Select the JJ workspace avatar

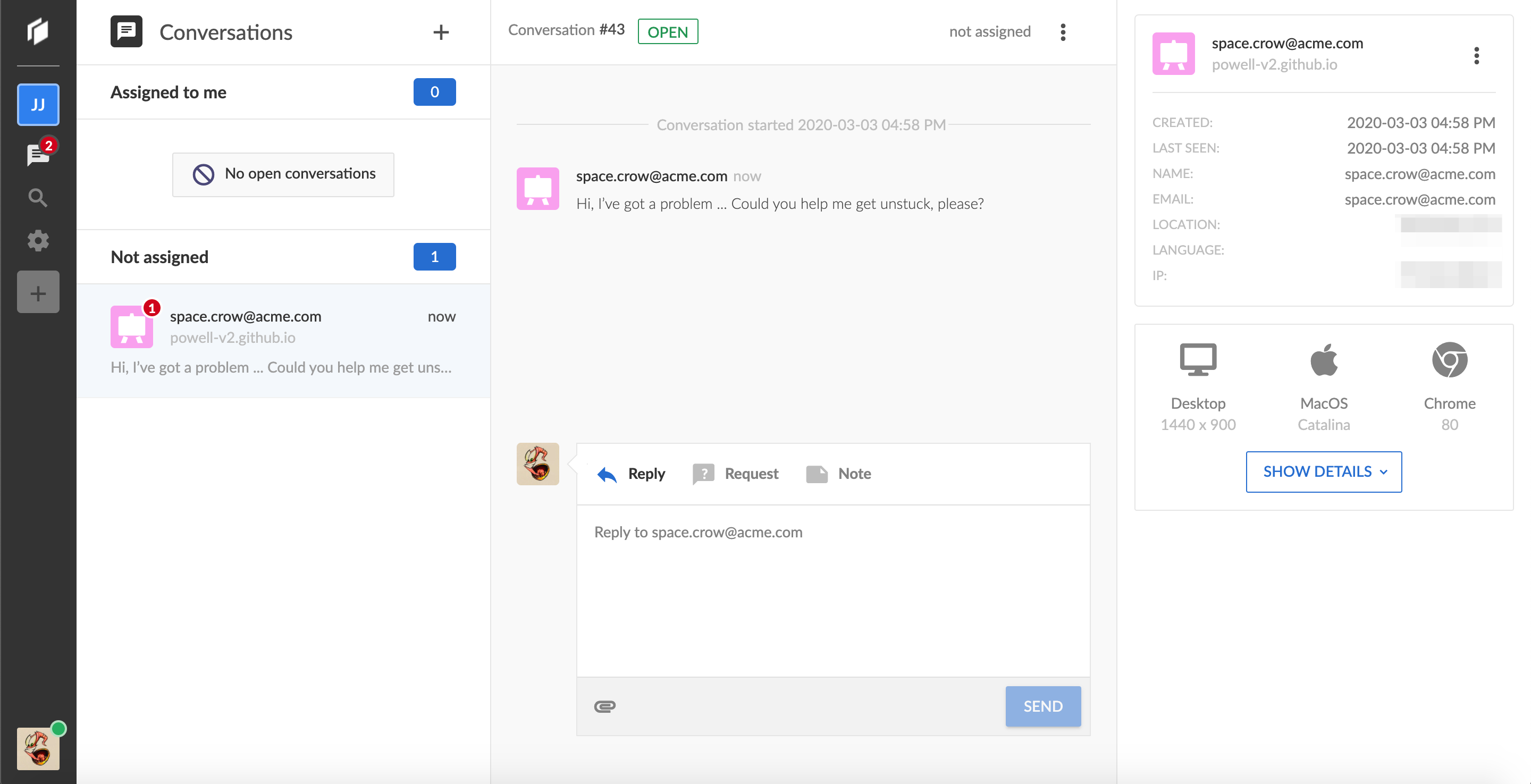point(38,105)
